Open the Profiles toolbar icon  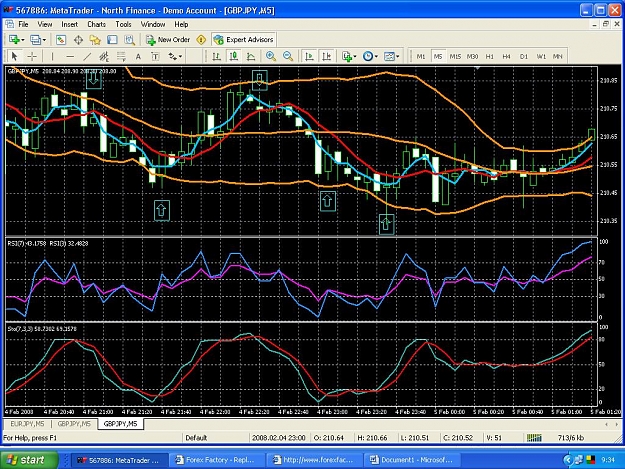point(35,39)
